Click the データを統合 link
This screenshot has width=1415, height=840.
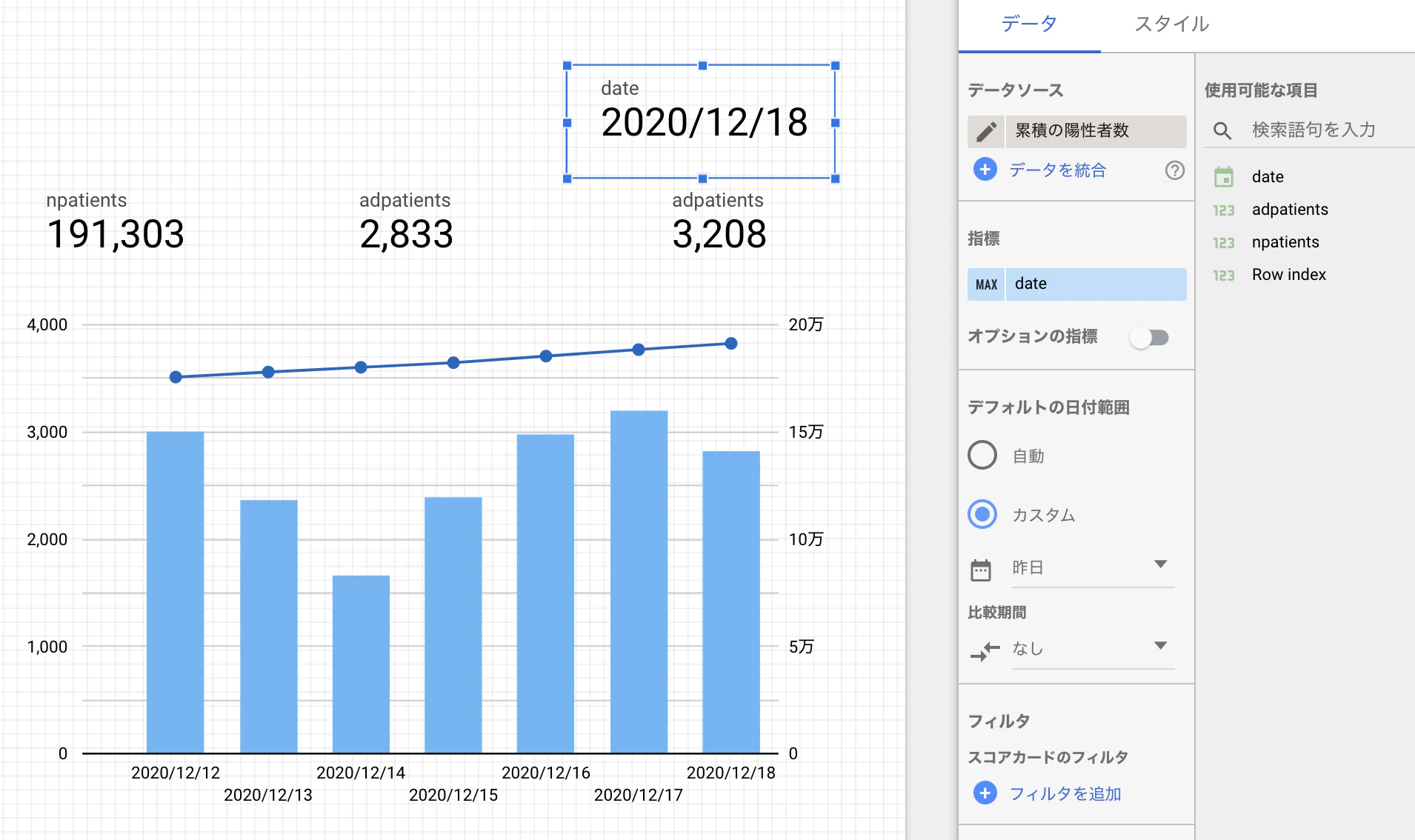(x=1057, y=170)
